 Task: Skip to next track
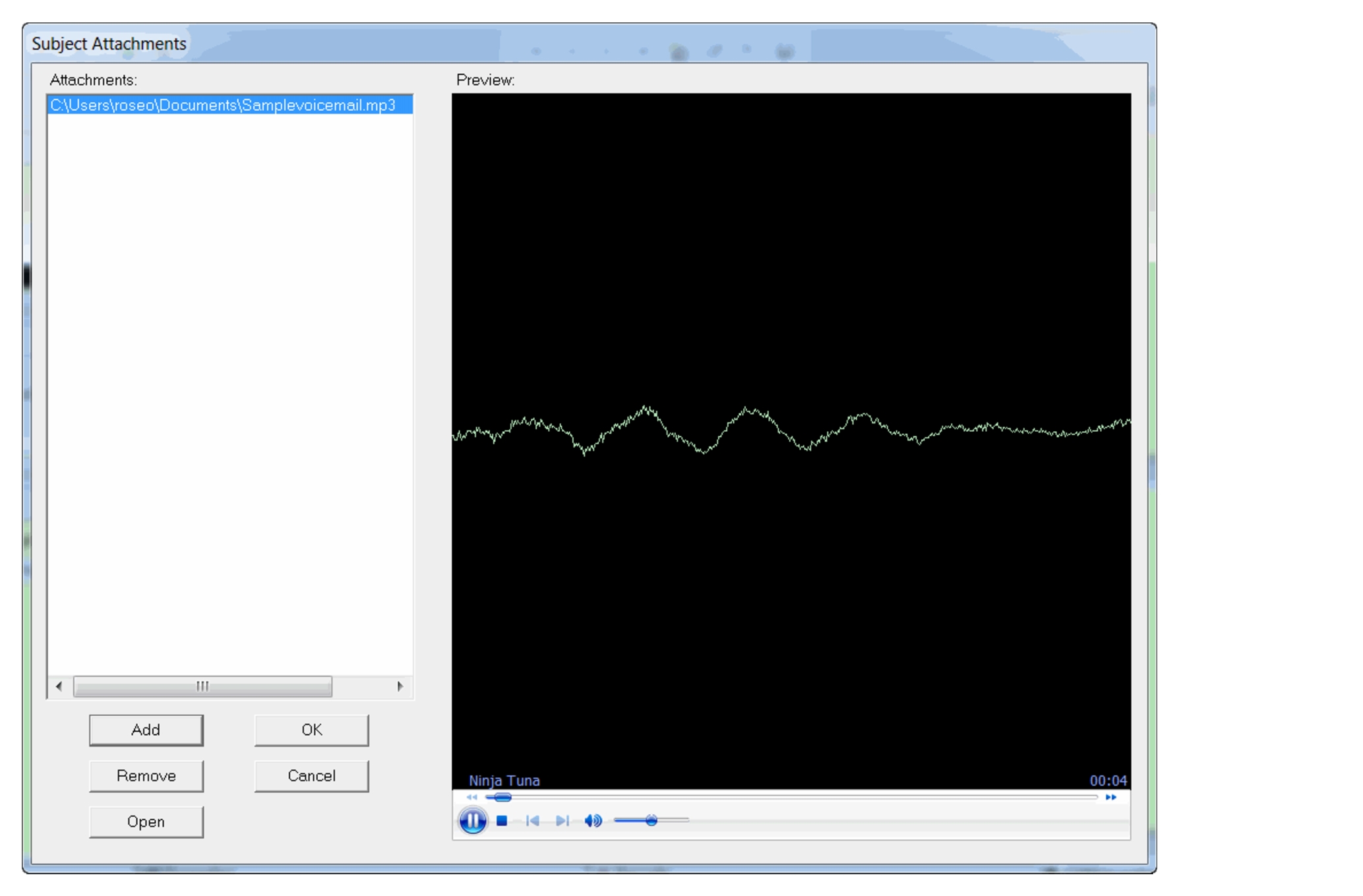coord(562,820)
